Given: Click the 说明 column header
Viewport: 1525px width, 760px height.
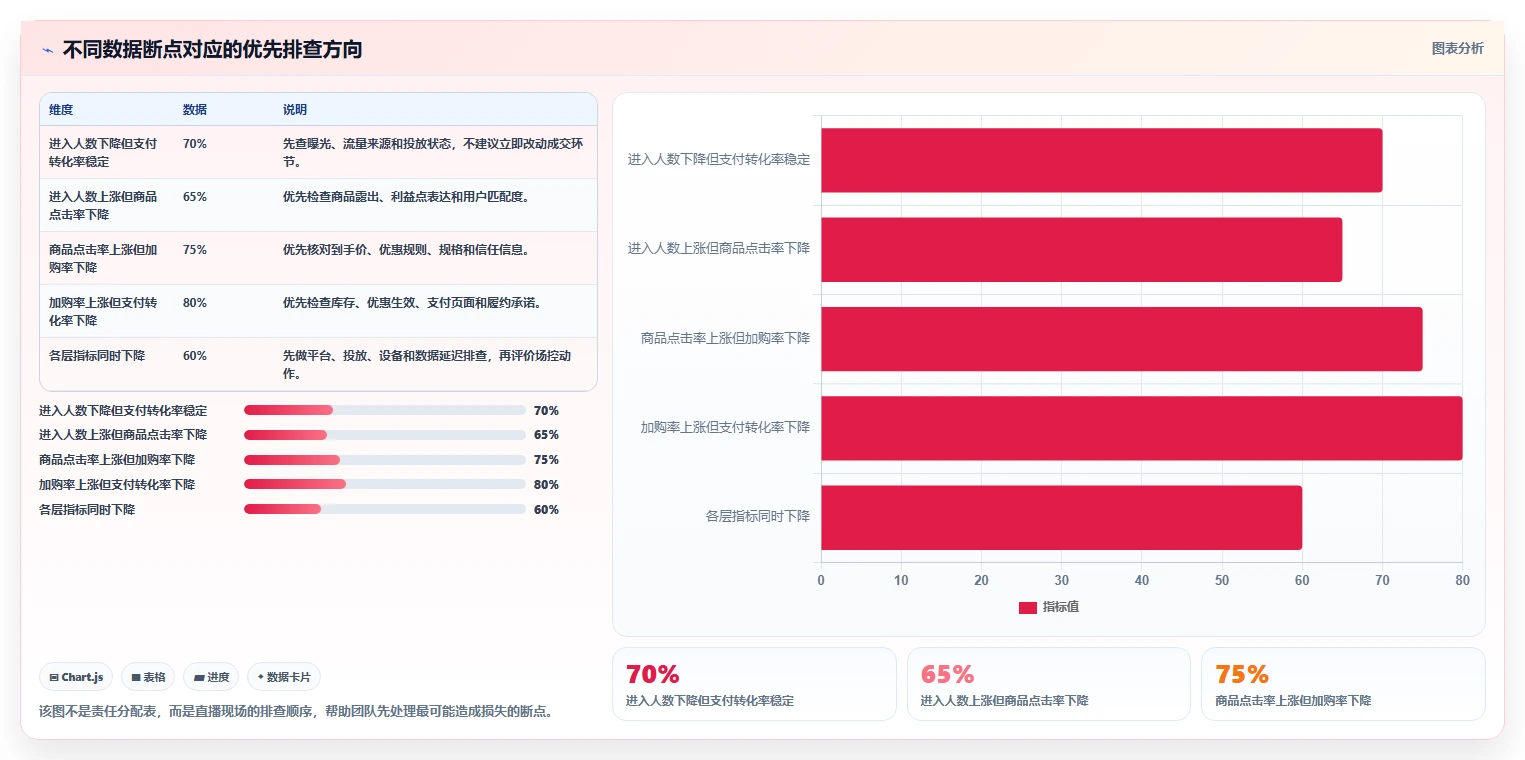Looking at the screenshot, I should click(295, 110).
